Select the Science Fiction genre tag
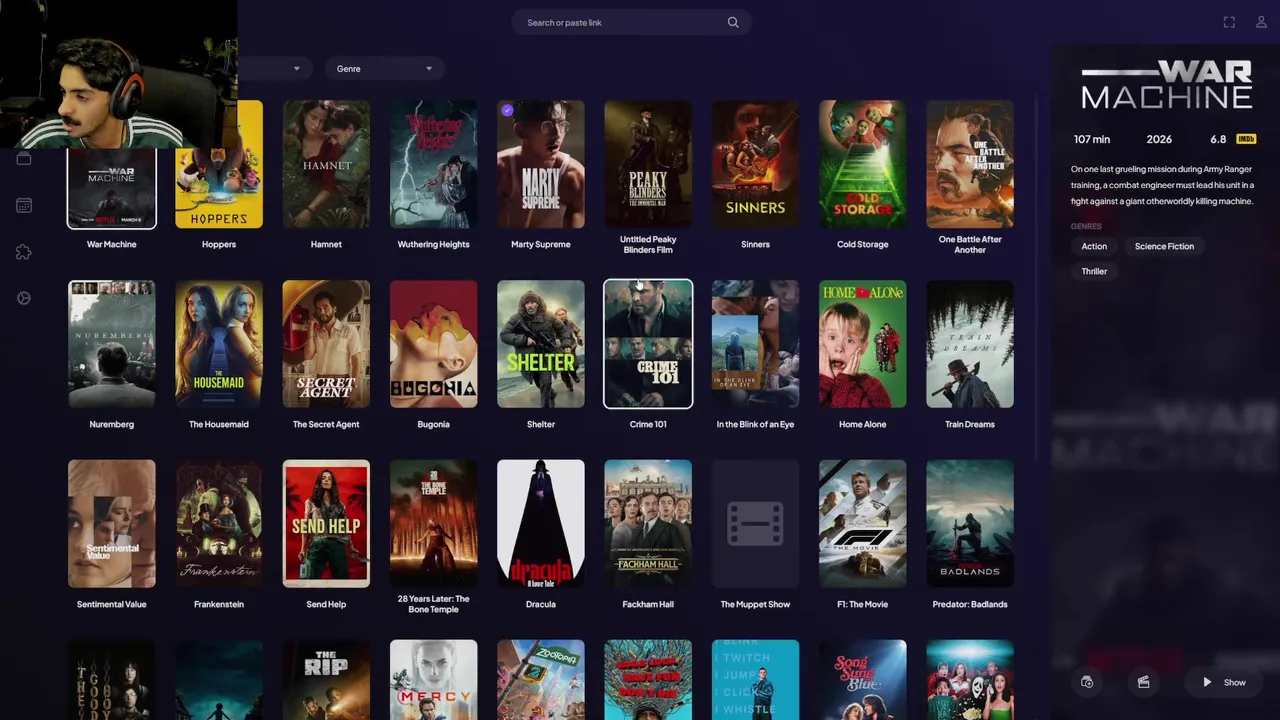The image size is (1280, 720). (x=1164, y=246)
